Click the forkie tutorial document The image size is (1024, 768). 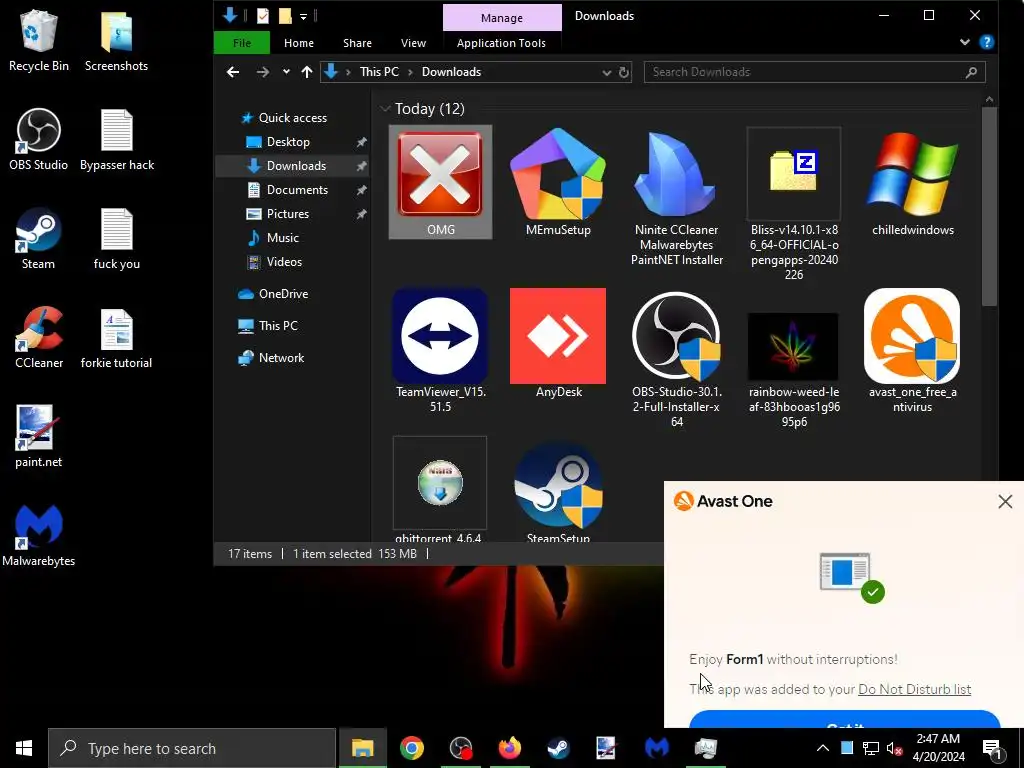click(x=116, y=338)
